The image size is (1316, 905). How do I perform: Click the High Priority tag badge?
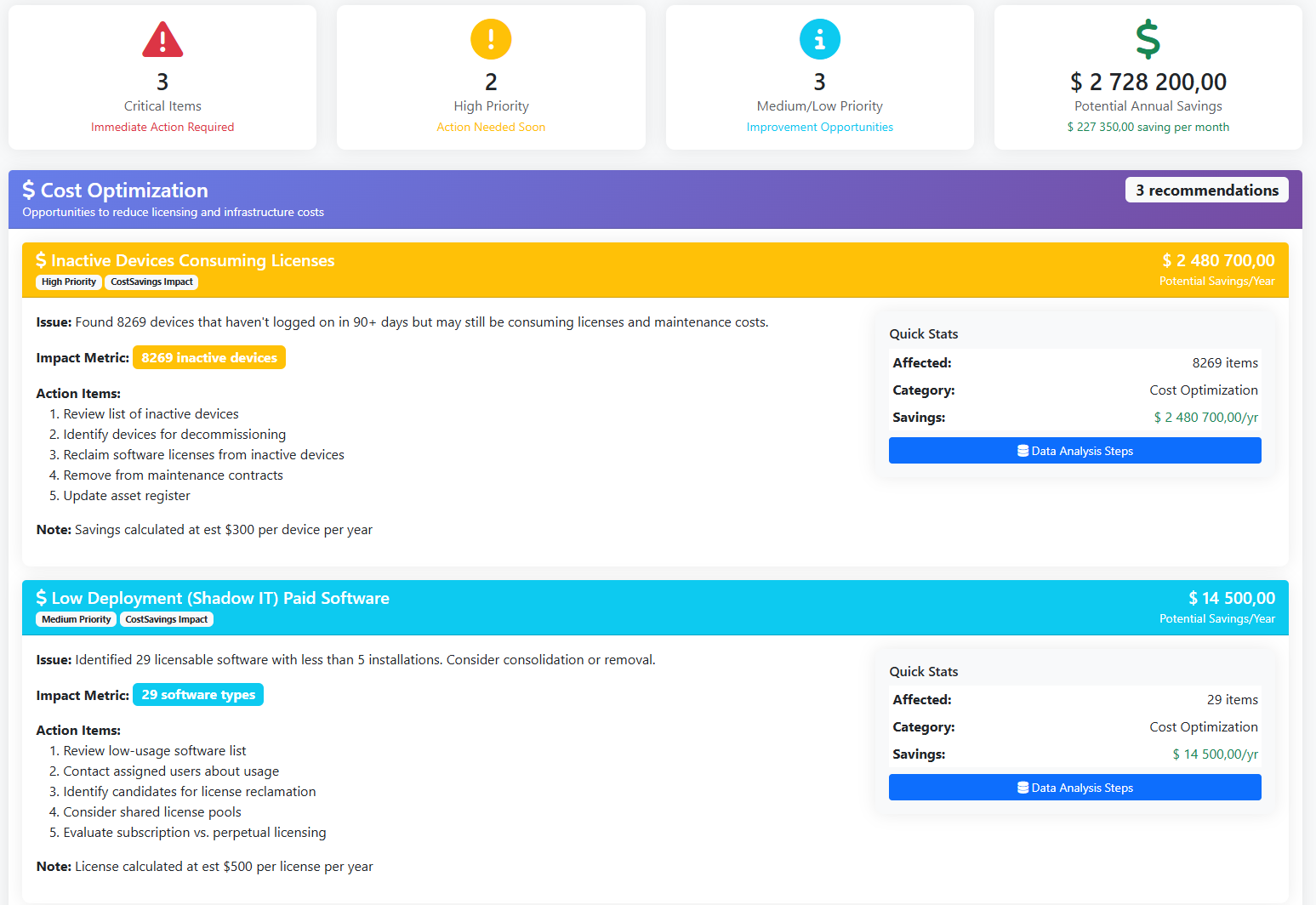tap(69, 282)
